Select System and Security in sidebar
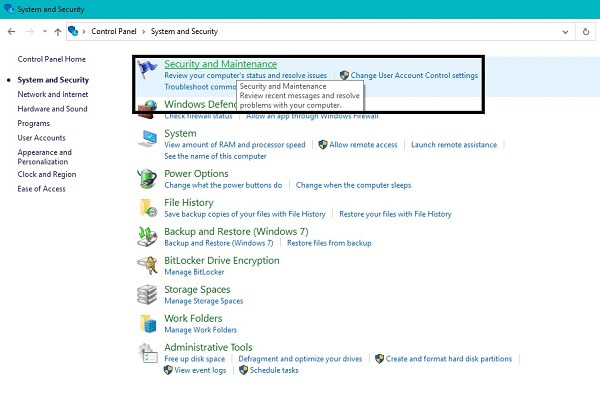This screenshot has height=396, width=600. point(53,80)
